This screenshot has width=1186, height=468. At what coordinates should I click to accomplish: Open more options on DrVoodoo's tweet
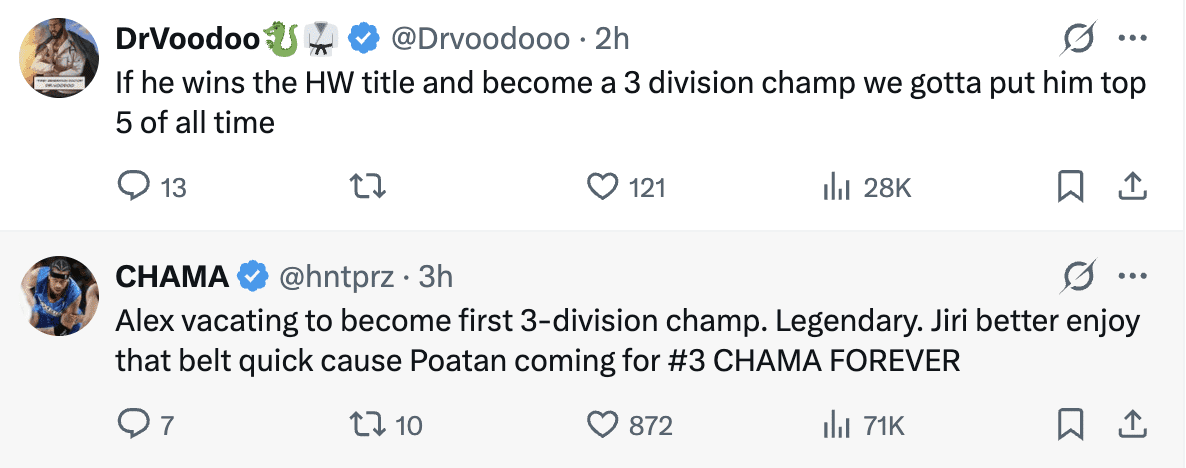click(1131, 39)
